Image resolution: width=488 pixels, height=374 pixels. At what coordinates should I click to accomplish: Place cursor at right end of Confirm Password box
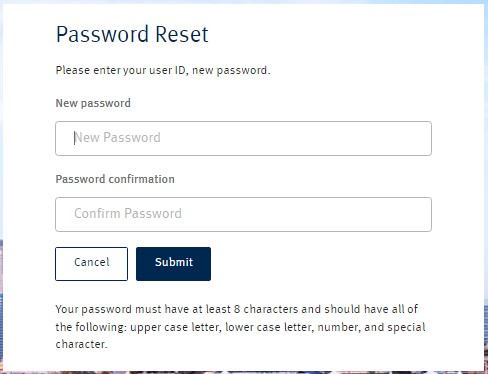click(x=423, y=214)
